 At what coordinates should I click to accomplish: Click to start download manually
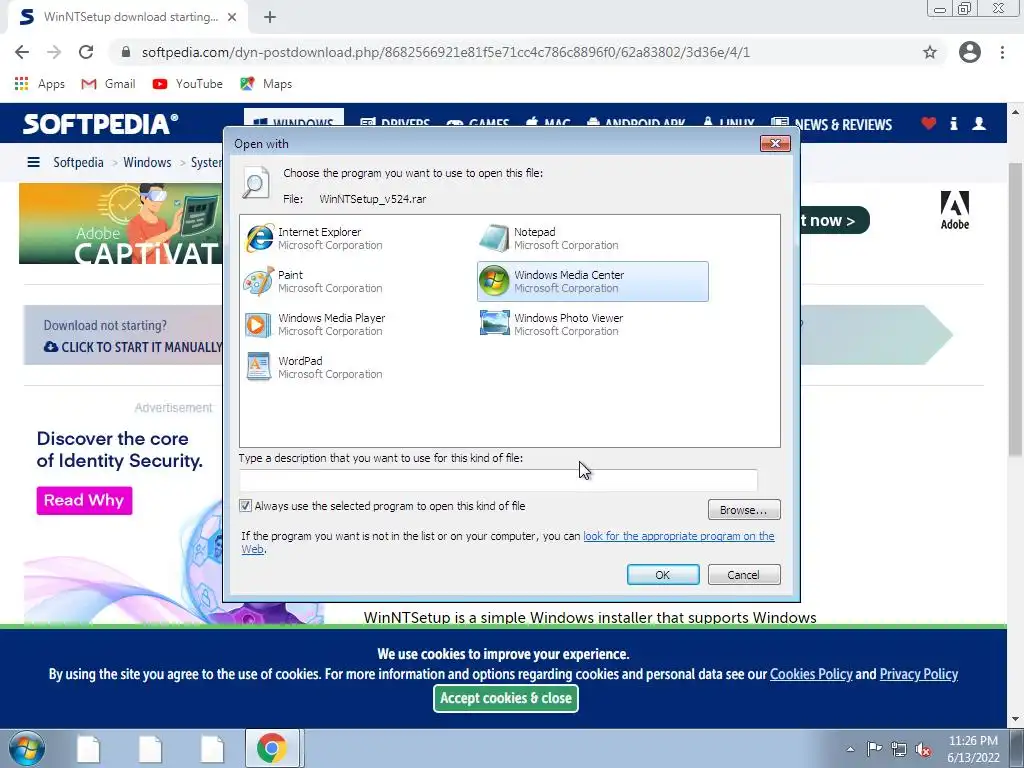(x=133, y=347)
